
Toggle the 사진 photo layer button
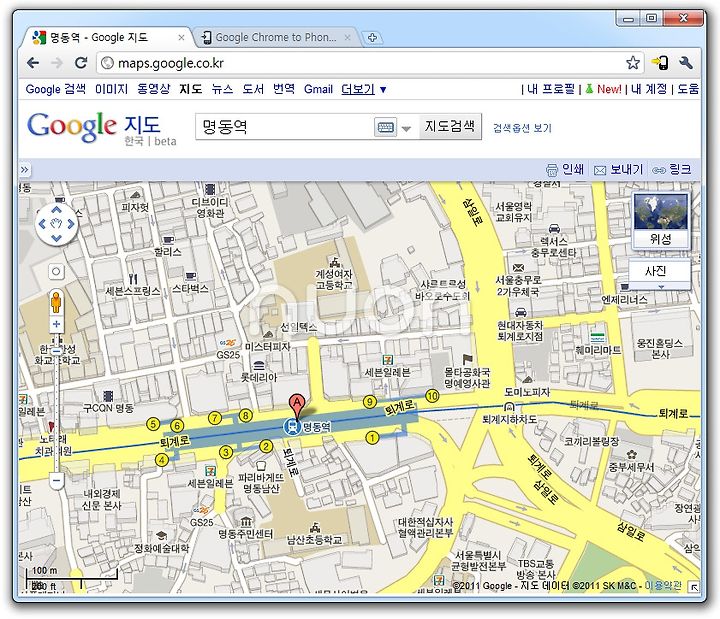[x=655, y=271]
